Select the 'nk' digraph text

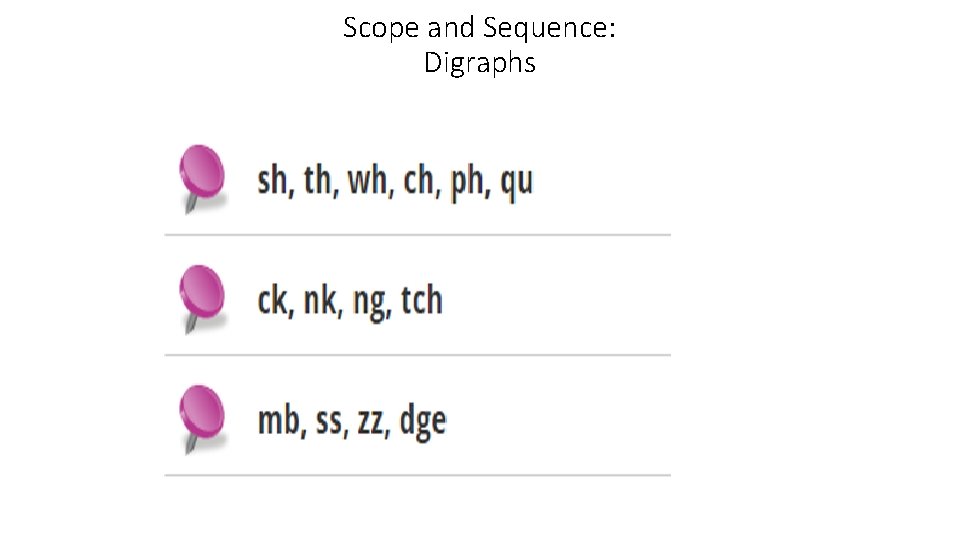(320, 301)
